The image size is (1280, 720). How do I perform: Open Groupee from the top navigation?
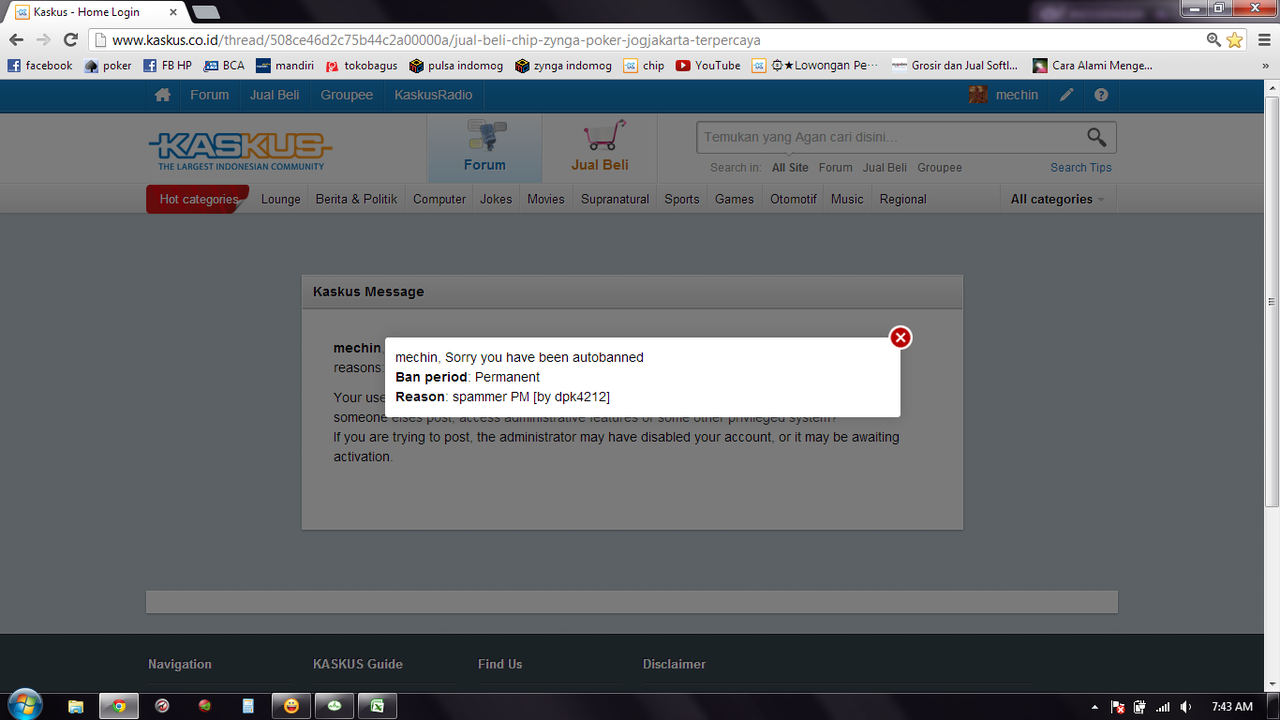346,94
